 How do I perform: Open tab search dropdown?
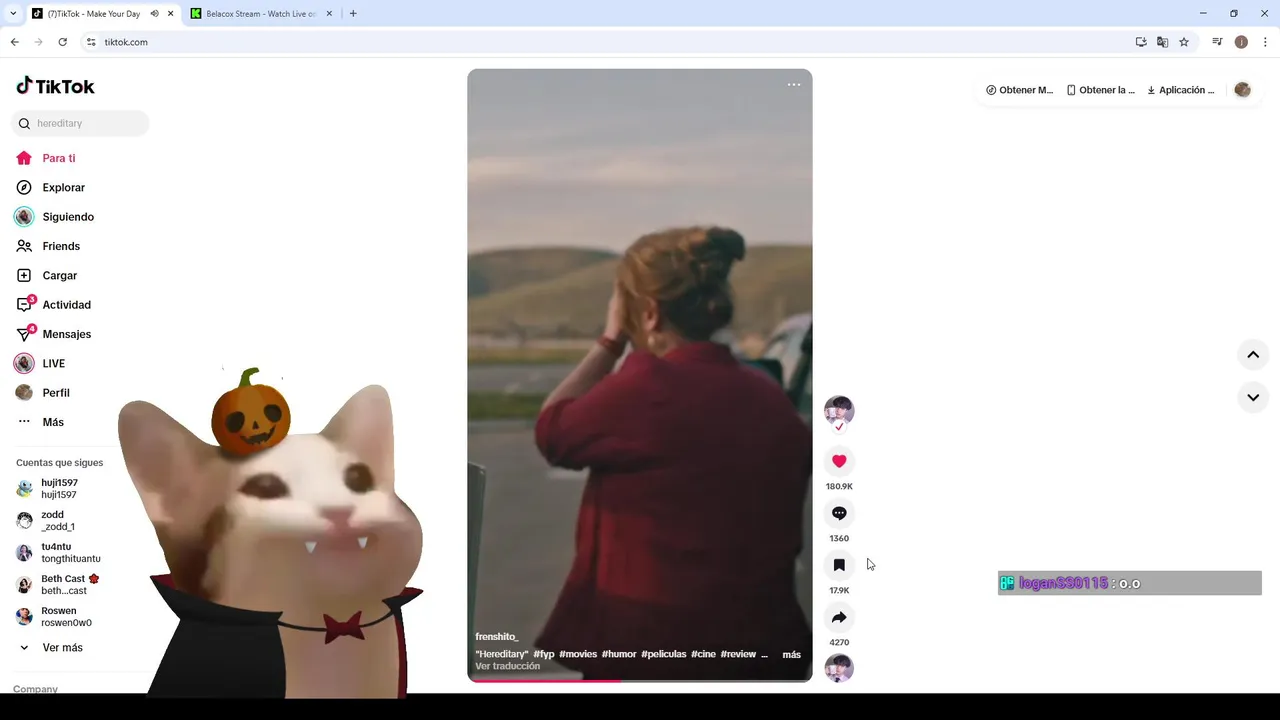coord(13,14)
